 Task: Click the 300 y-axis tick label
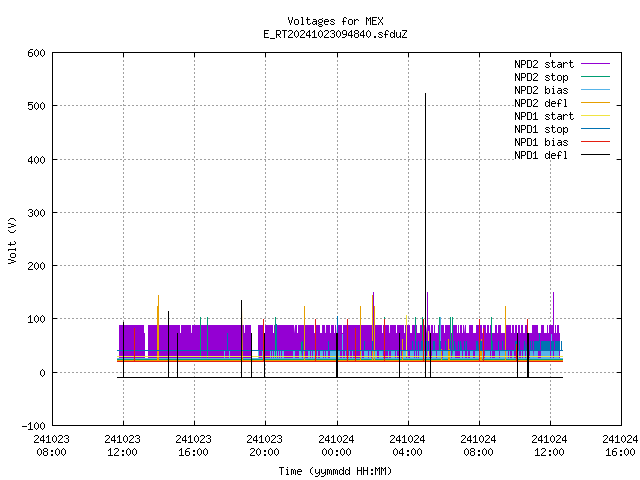click(x=36, y=213)
